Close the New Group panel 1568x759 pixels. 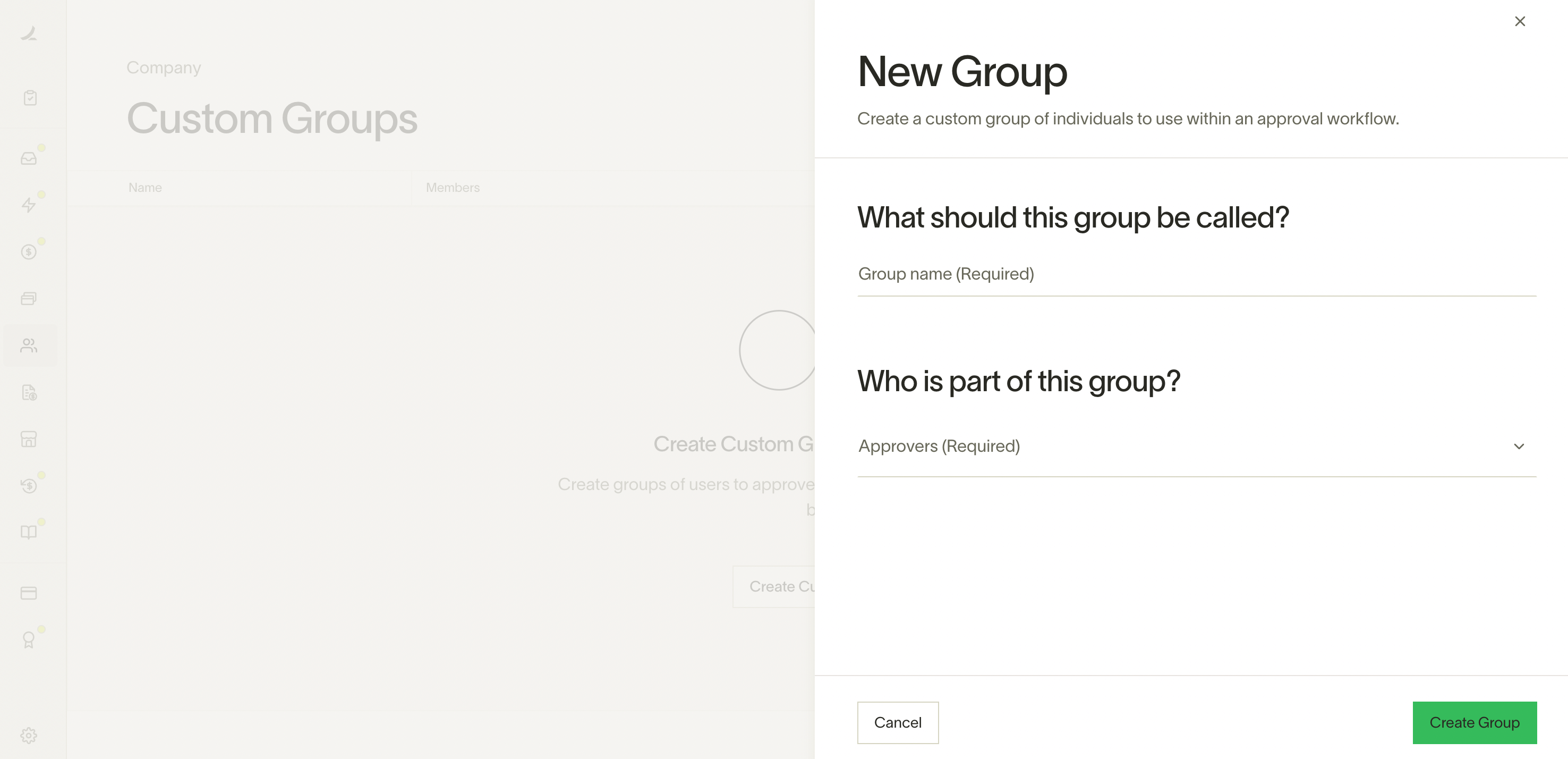click(x=1520, y=21)
